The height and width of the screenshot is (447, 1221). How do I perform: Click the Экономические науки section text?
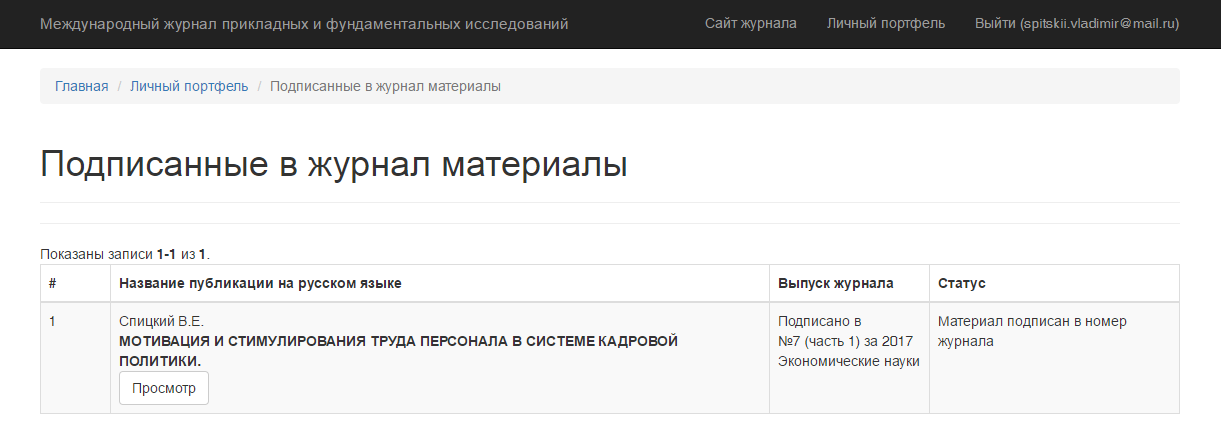pyautogui.click(x=848, y=361)
